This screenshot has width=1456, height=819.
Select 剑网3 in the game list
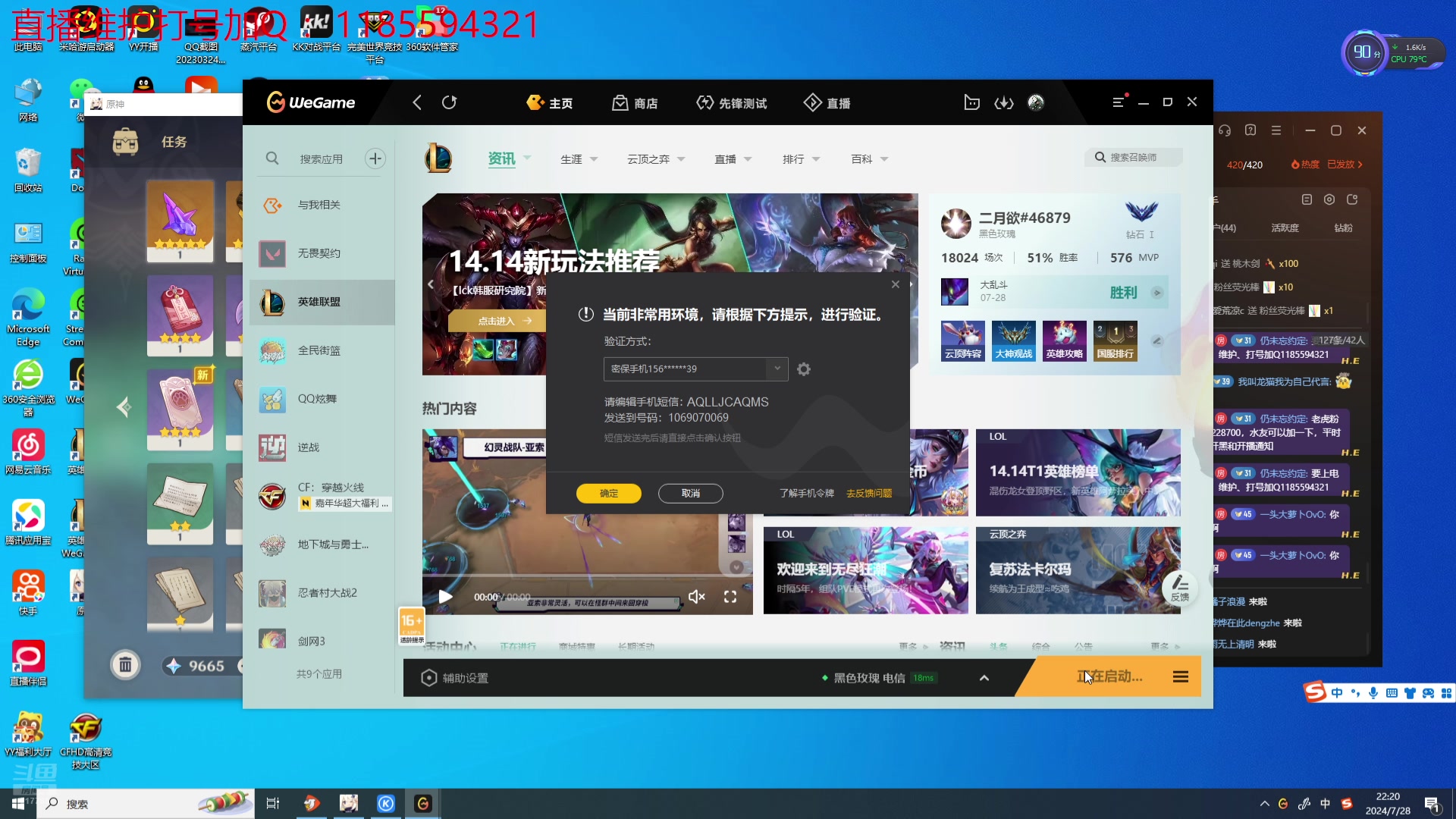pos(322,641)
